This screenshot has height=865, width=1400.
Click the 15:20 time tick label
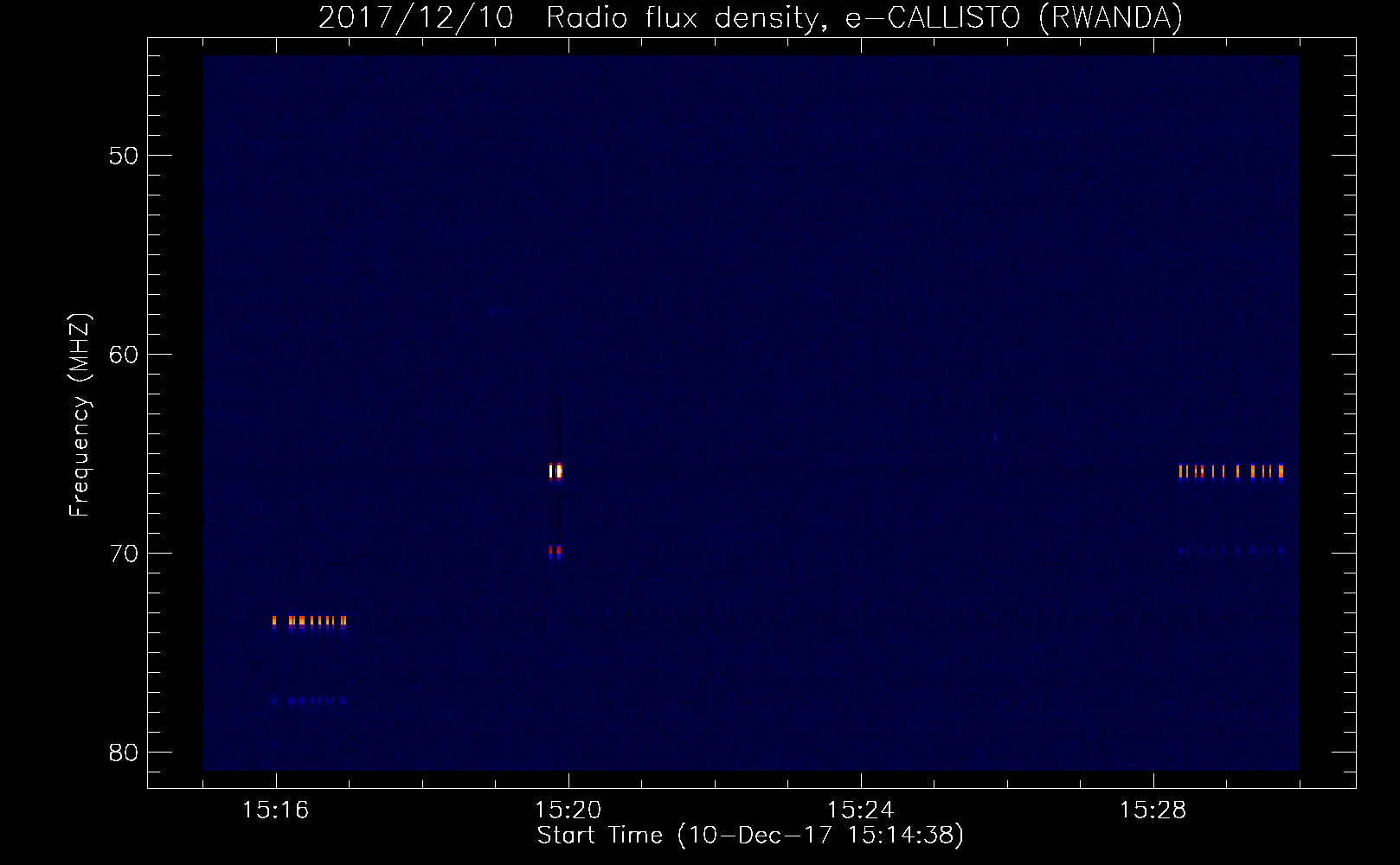click(x=568, y=811)
